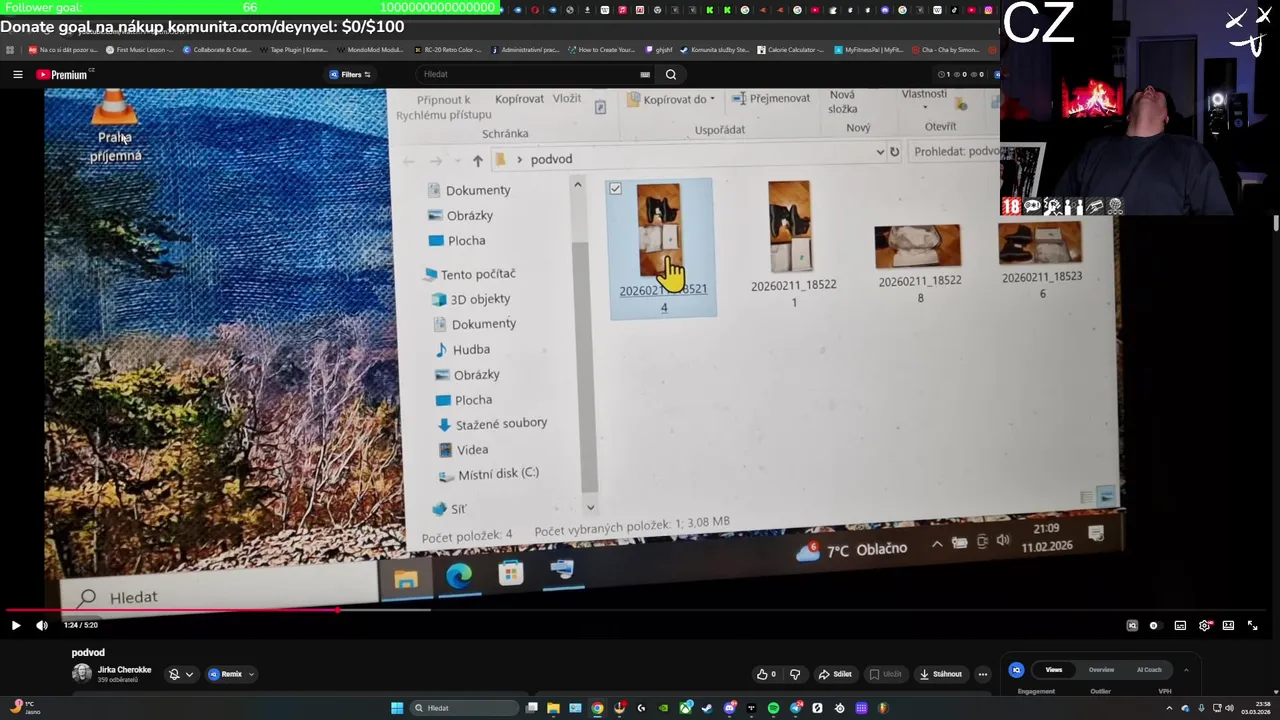Image resolution: width=1280 pixels, height=720 pixels.
Task: Open the Cha - Cha by Simon bookmark
Action: (945, 49)
